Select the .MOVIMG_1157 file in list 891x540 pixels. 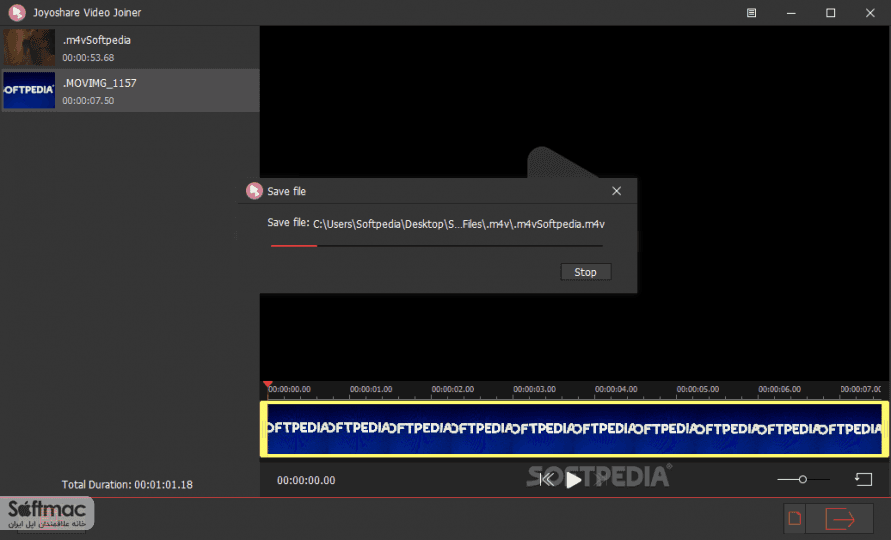tap(130, 90)
